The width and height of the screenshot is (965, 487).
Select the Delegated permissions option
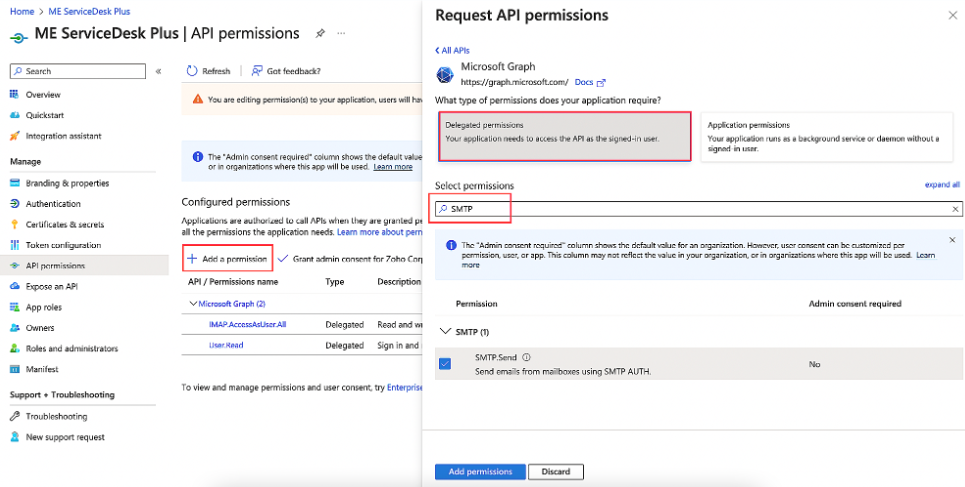pyautogui.click(x=565, y=135)
